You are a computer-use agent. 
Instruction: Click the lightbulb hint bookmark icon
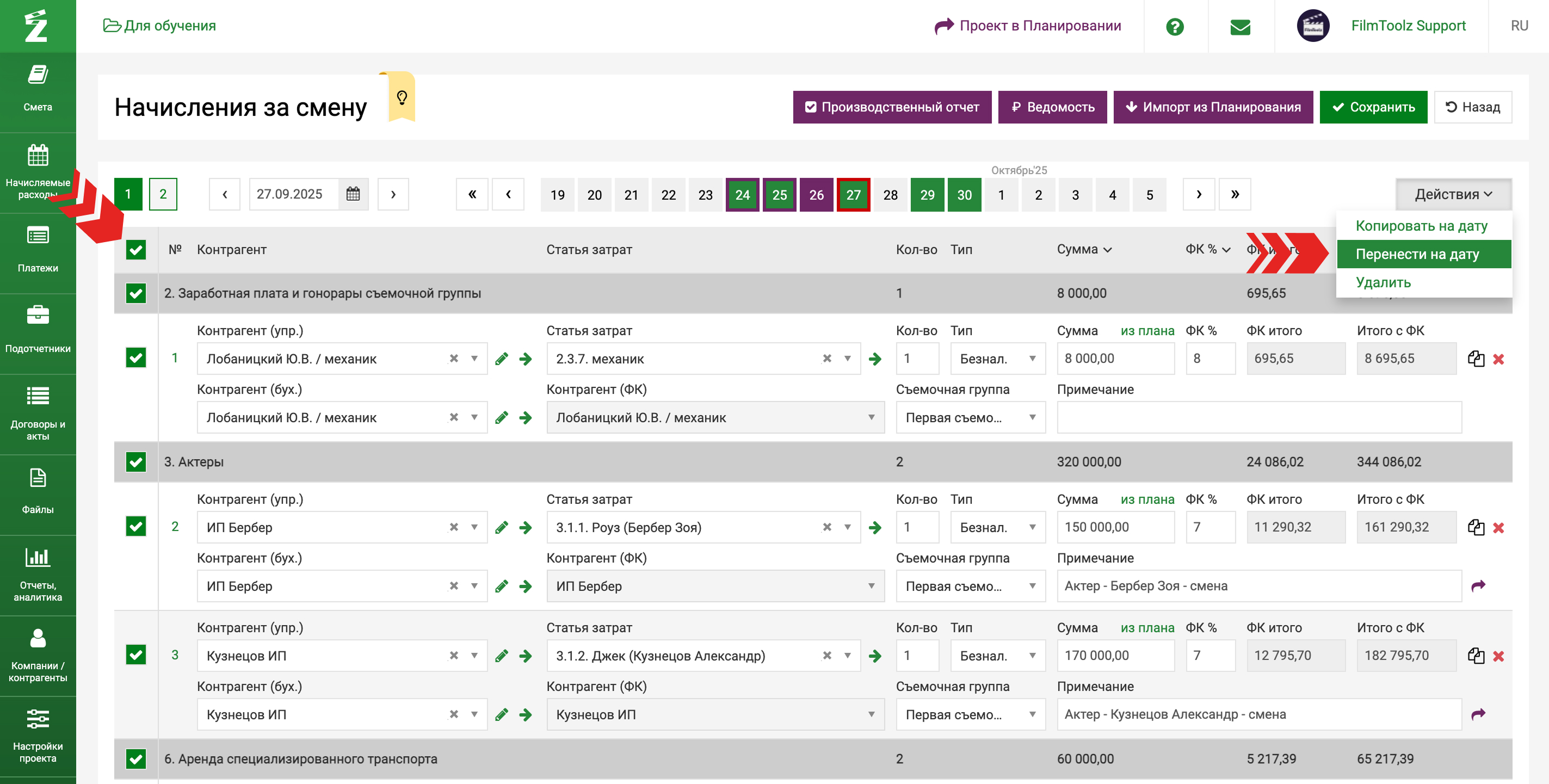[x=402, y=97]
